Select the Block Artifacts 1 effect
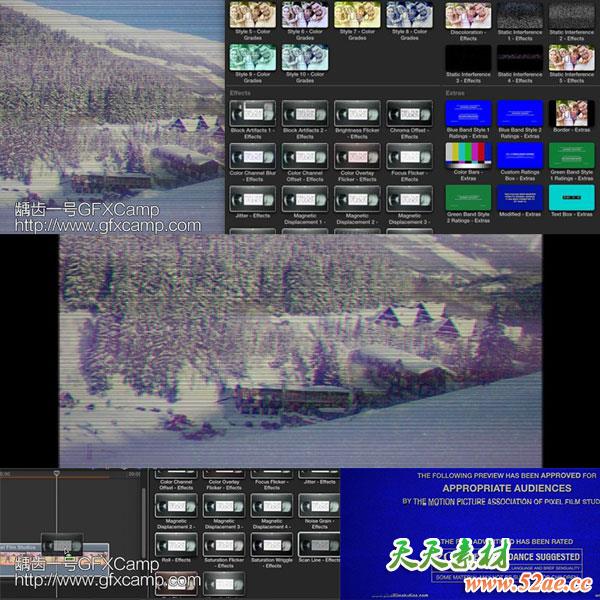This screenshot has height=600, width=600. (252, 113)
